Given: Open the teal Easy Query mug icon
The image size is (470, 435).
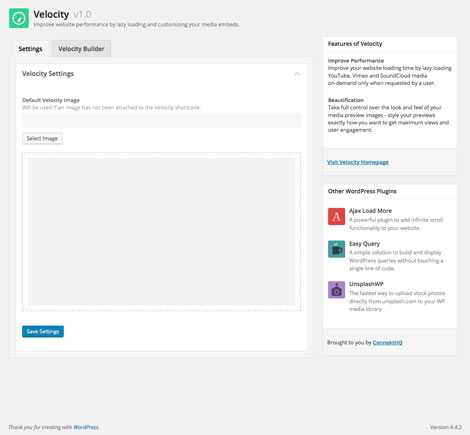Looking at the screenshot, I should pos(336,249).
